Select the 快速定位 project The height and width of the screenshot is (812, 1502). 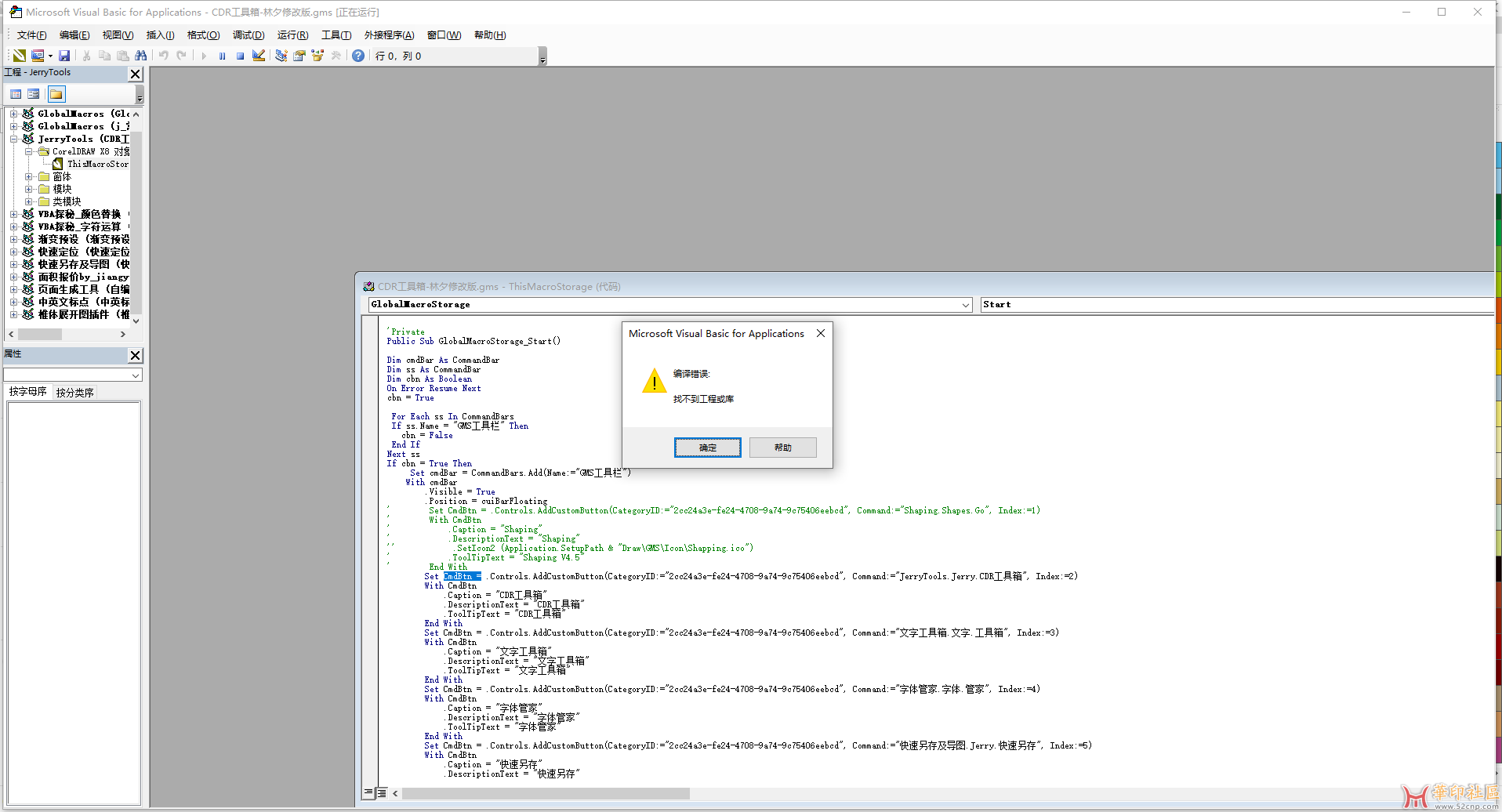pos(84,252)
